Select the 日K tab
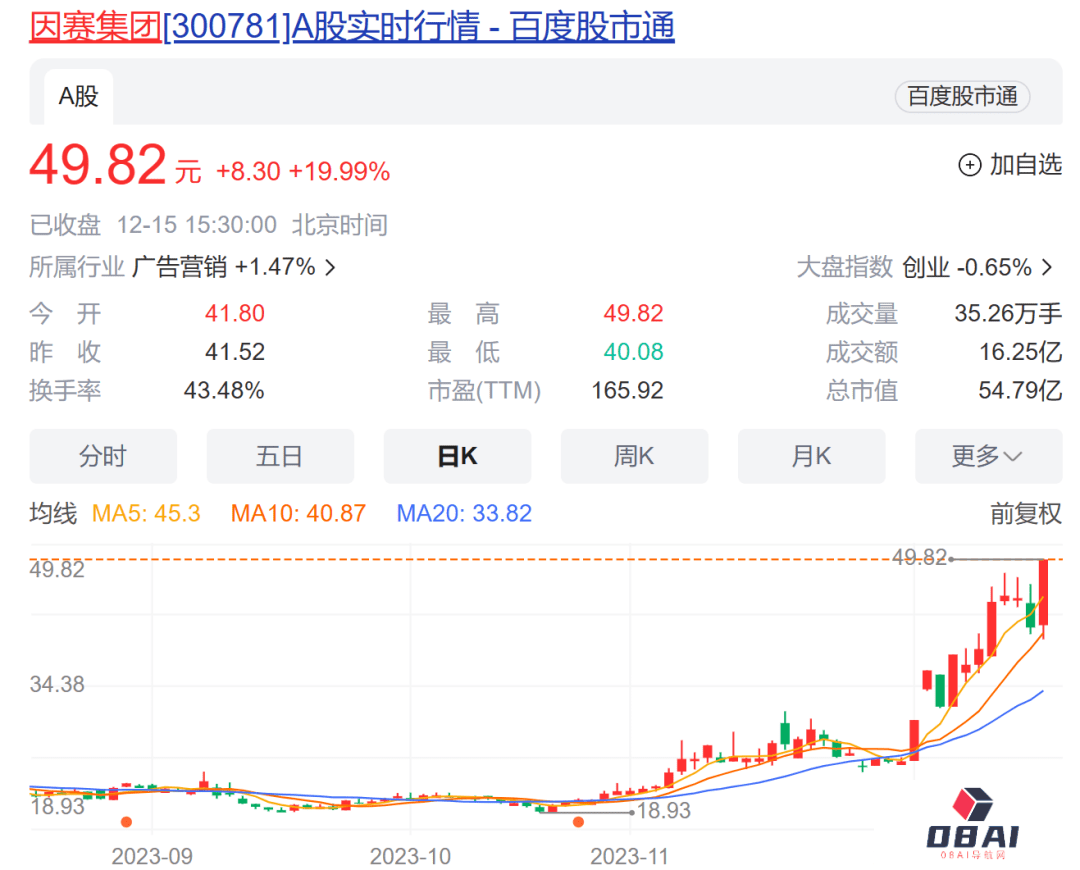 tap(457, 456)
